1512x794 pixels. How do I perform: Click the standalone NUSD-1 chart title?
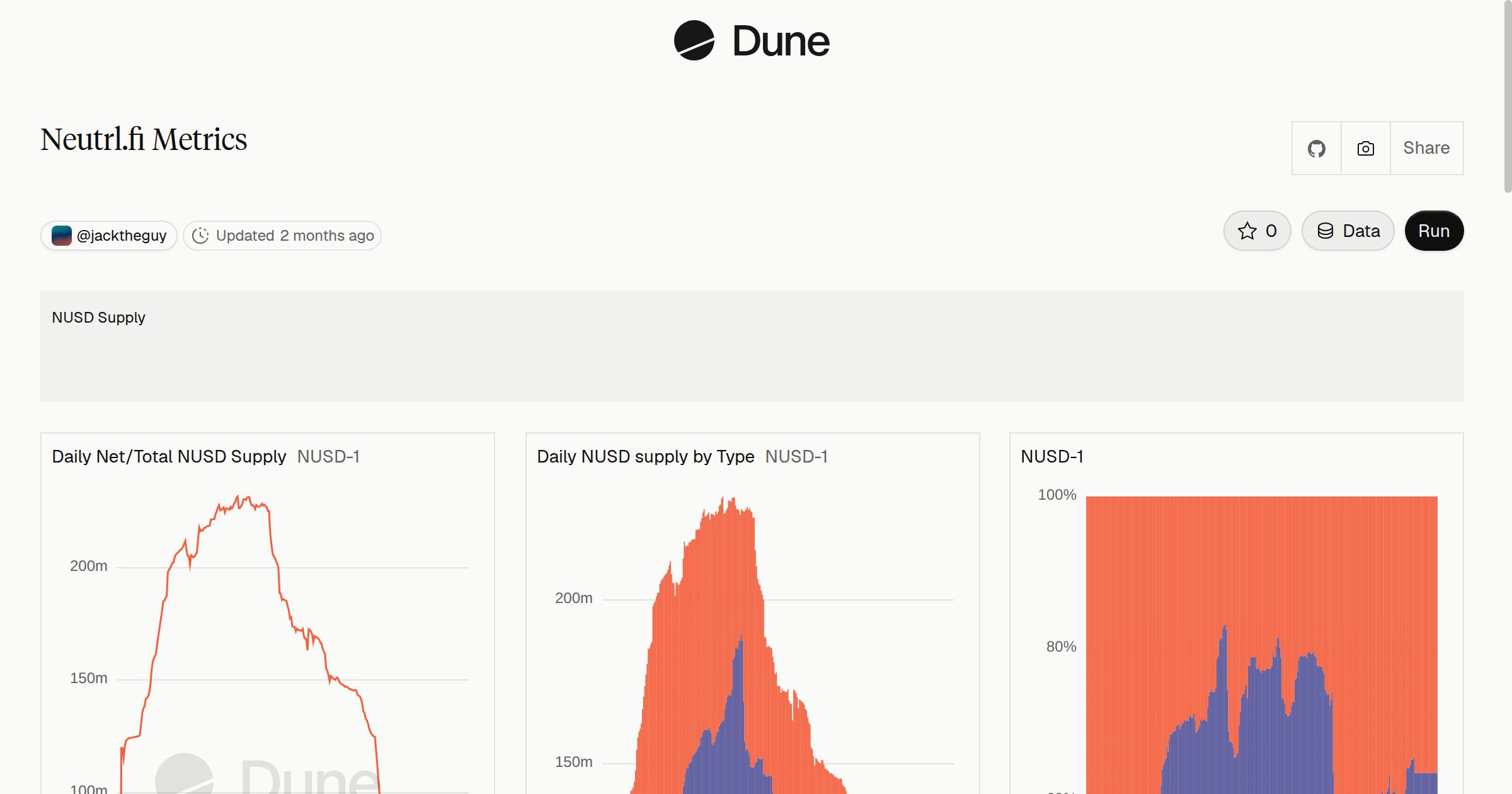tap(1052, 456)
